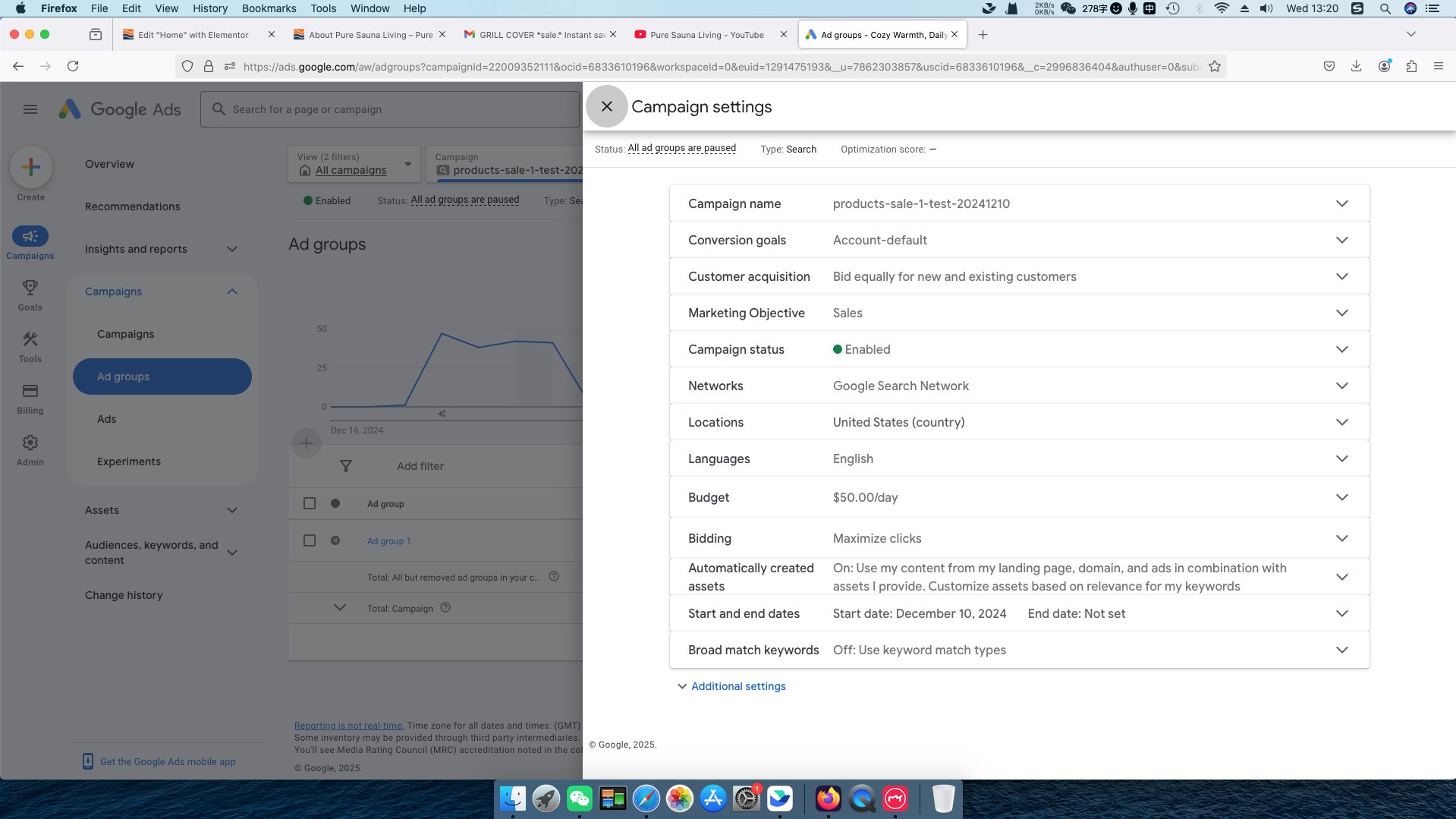Image resolution: width=1456 pixels, height=819 pixels.
Task: Click the search for page or campaign field
Action: click(395, 109)
